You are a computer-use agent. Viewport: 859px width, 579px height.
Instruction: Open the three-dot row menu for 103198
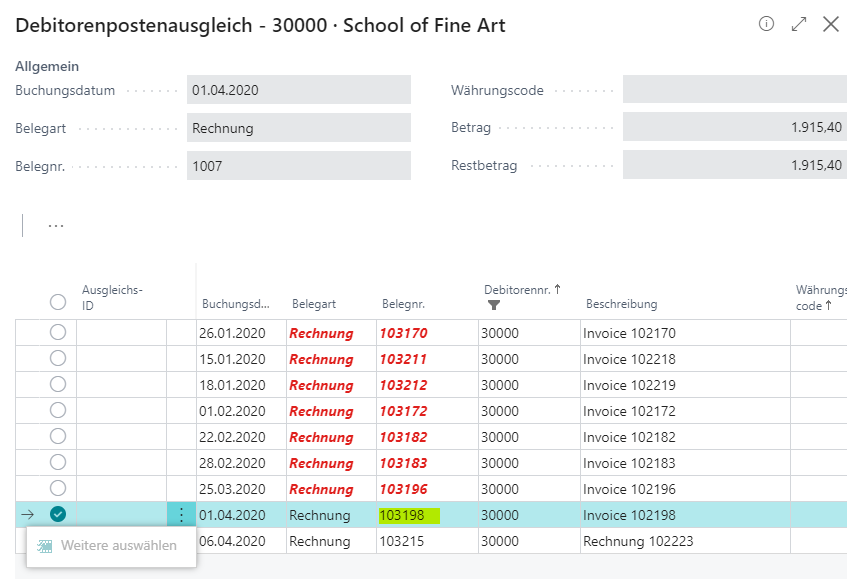coord(181,515)
